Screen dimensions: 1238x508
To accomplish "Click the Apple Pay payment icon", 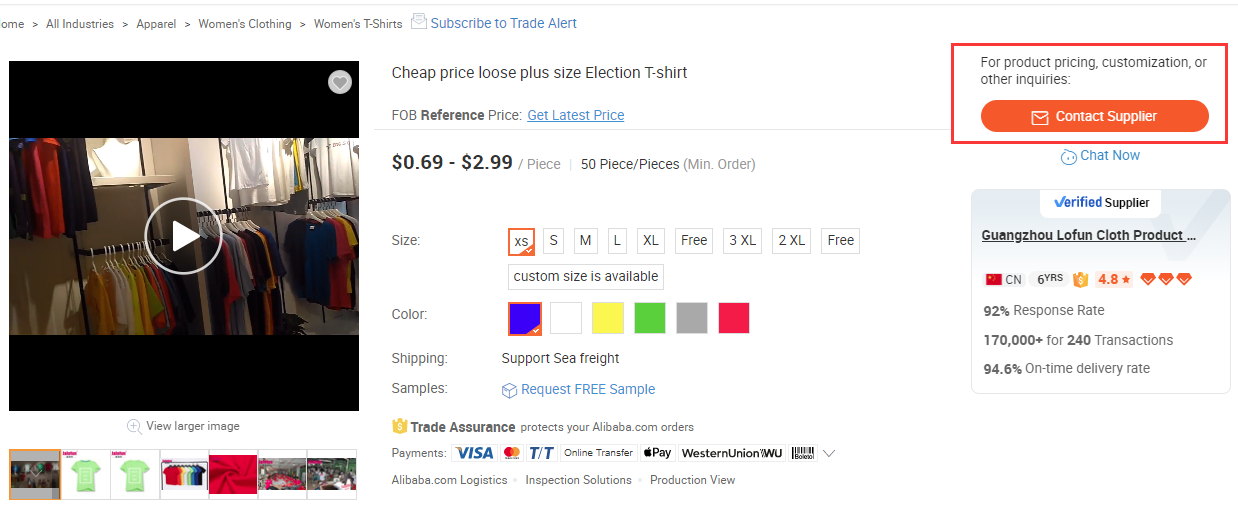I will click(x=656, y=453).
